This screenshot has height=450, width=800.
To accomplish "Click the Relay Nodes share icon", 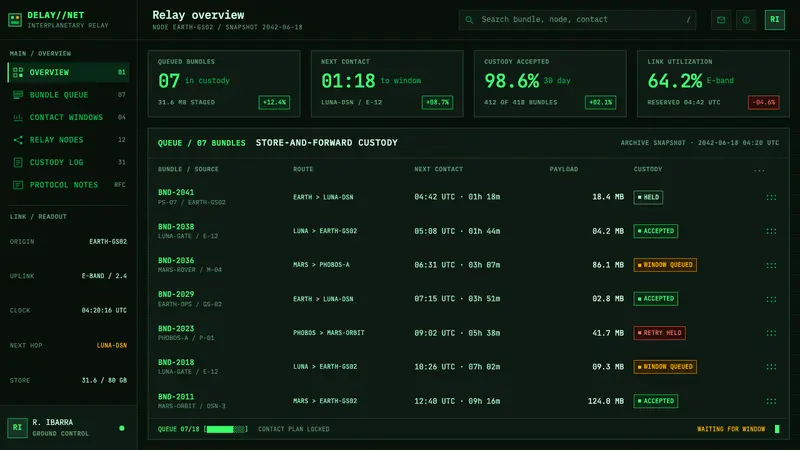I will tap(18, 140).
